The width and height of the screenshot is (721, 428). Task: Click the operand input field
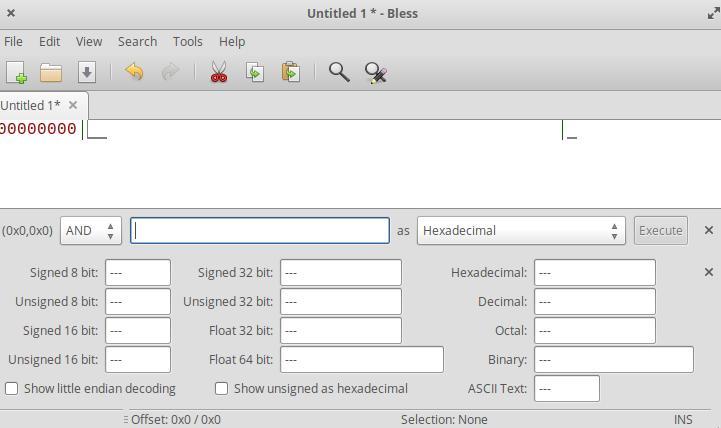pyautogui.click(x=260, y=230)
